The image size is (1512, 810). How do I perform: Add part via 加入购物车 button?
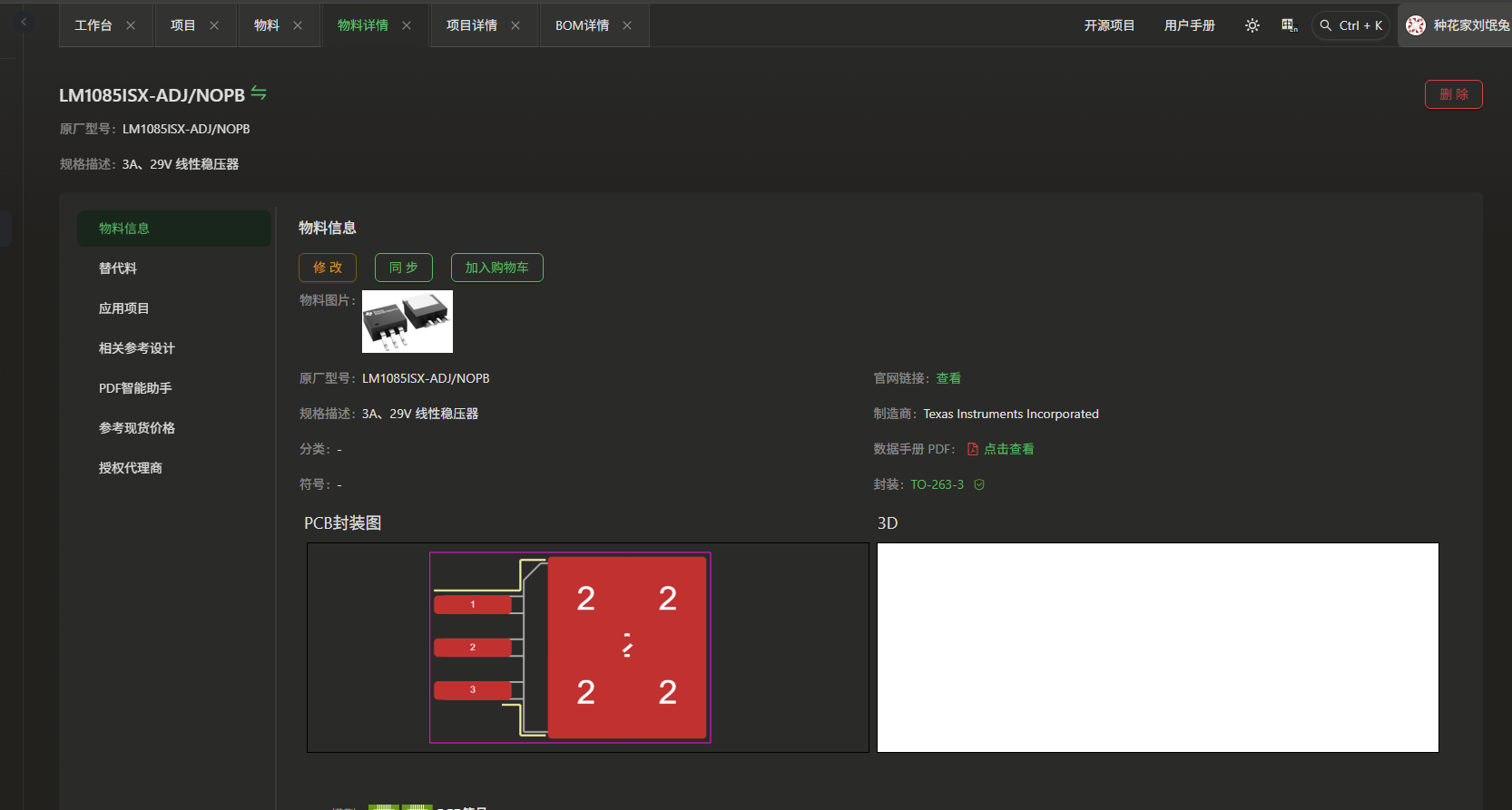click(496, 268)
